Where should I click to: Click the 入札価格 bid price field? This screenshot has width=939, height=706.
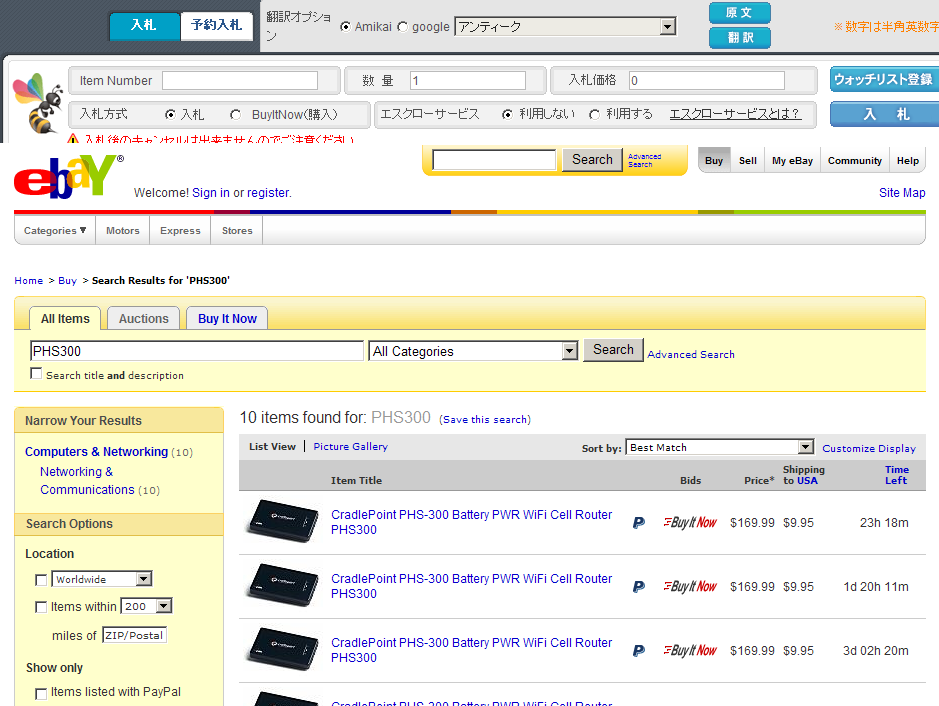(x=707, y=81)
